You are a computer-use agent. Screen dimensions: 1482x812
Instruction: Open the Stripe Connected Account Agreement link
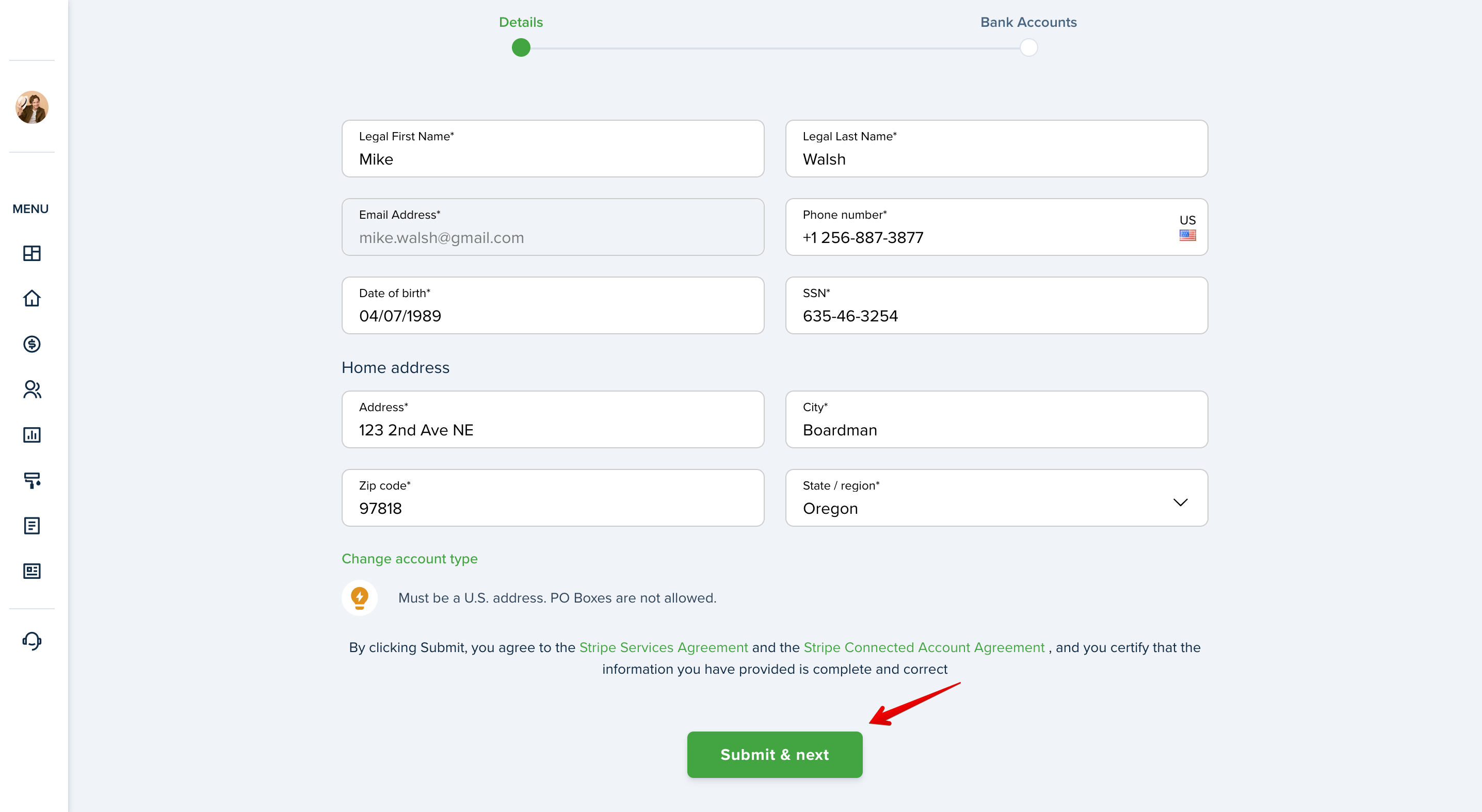pos(923,647)
